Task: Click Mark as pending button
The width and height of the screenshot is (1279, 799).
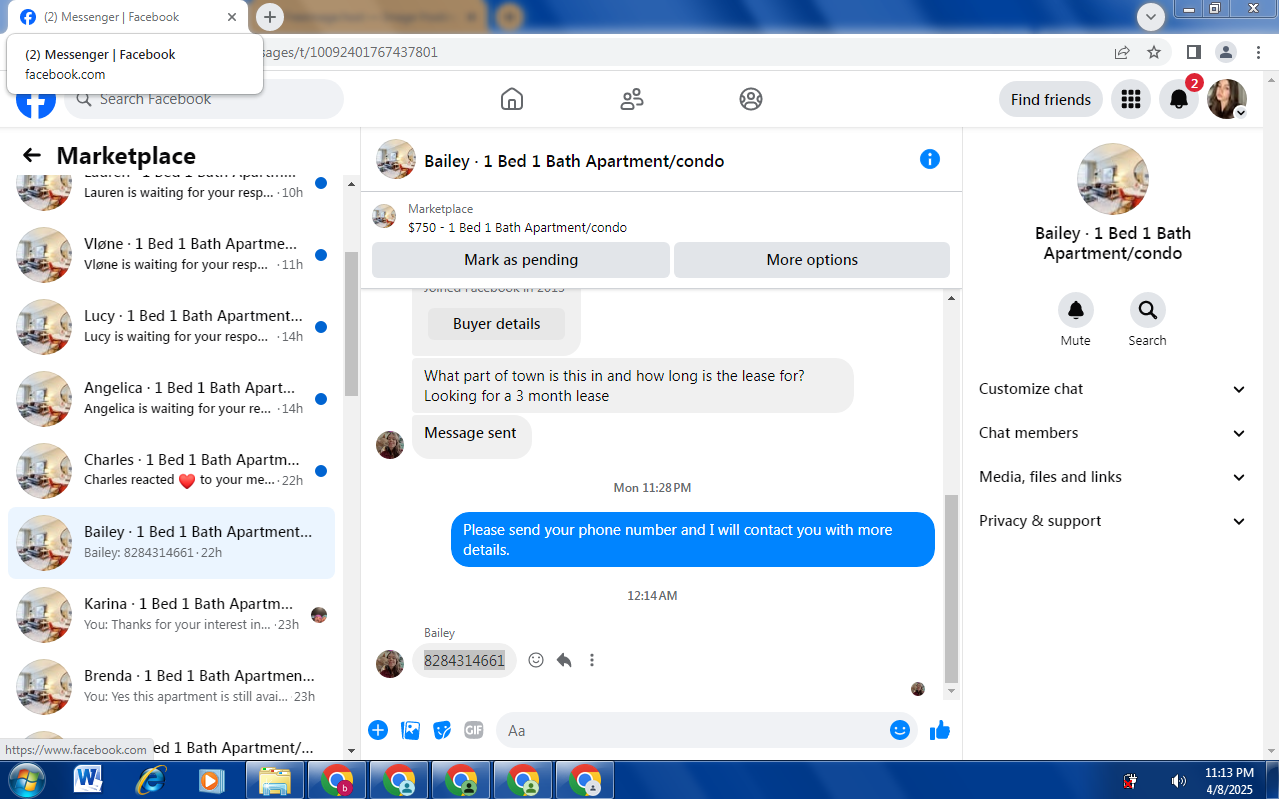Action: coord(521,260)
